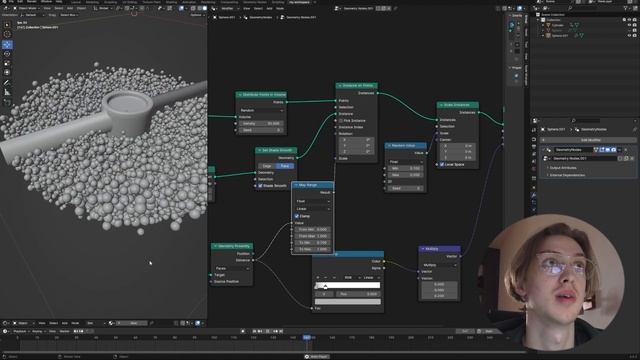
Task: Open Playback menu in timeline
Action: click(x=20, y=331)
